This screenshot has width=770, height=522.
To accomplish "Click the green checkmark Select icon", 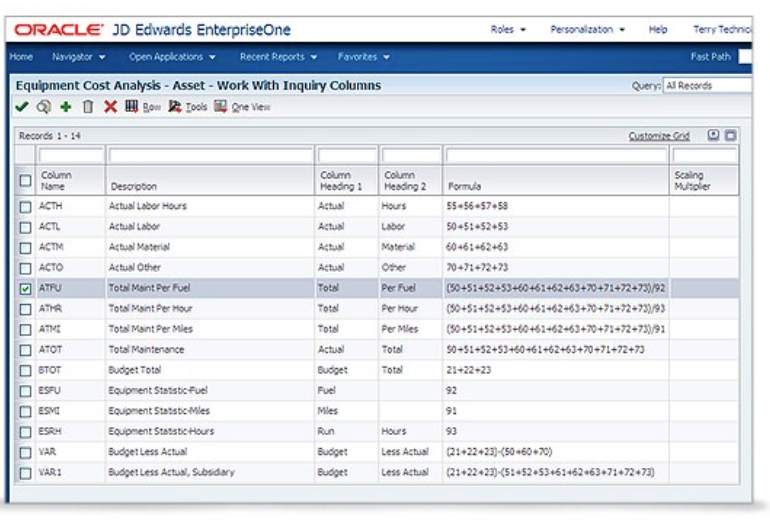I will [x=22, y=107].
